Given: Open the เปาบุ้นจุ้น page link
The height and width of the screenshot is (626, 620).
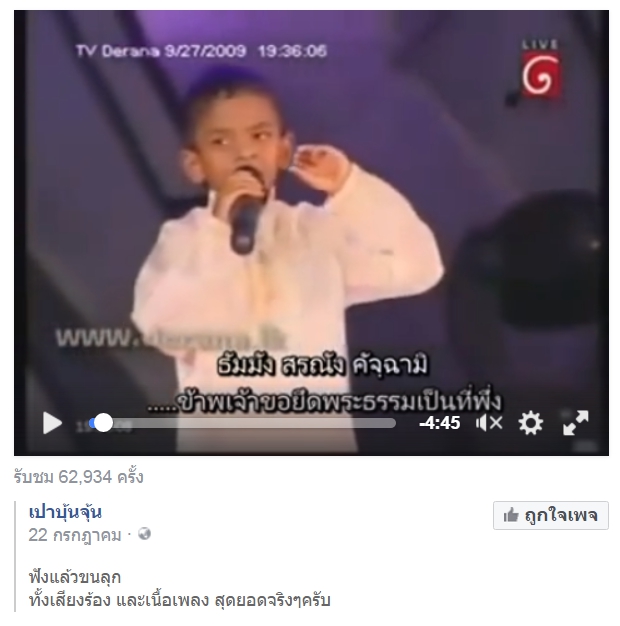Looking at the screenshot, I should tap(65, 512).
